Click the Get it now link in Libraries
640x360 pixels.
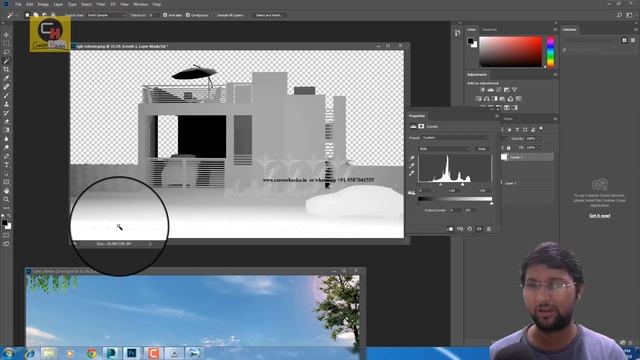[x=600, y=216]
